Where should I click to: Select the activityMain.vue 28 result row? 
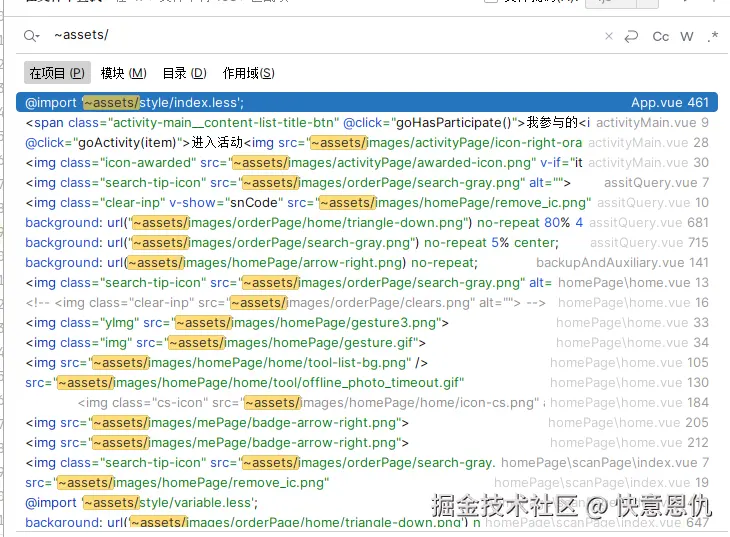pos(367,143)
